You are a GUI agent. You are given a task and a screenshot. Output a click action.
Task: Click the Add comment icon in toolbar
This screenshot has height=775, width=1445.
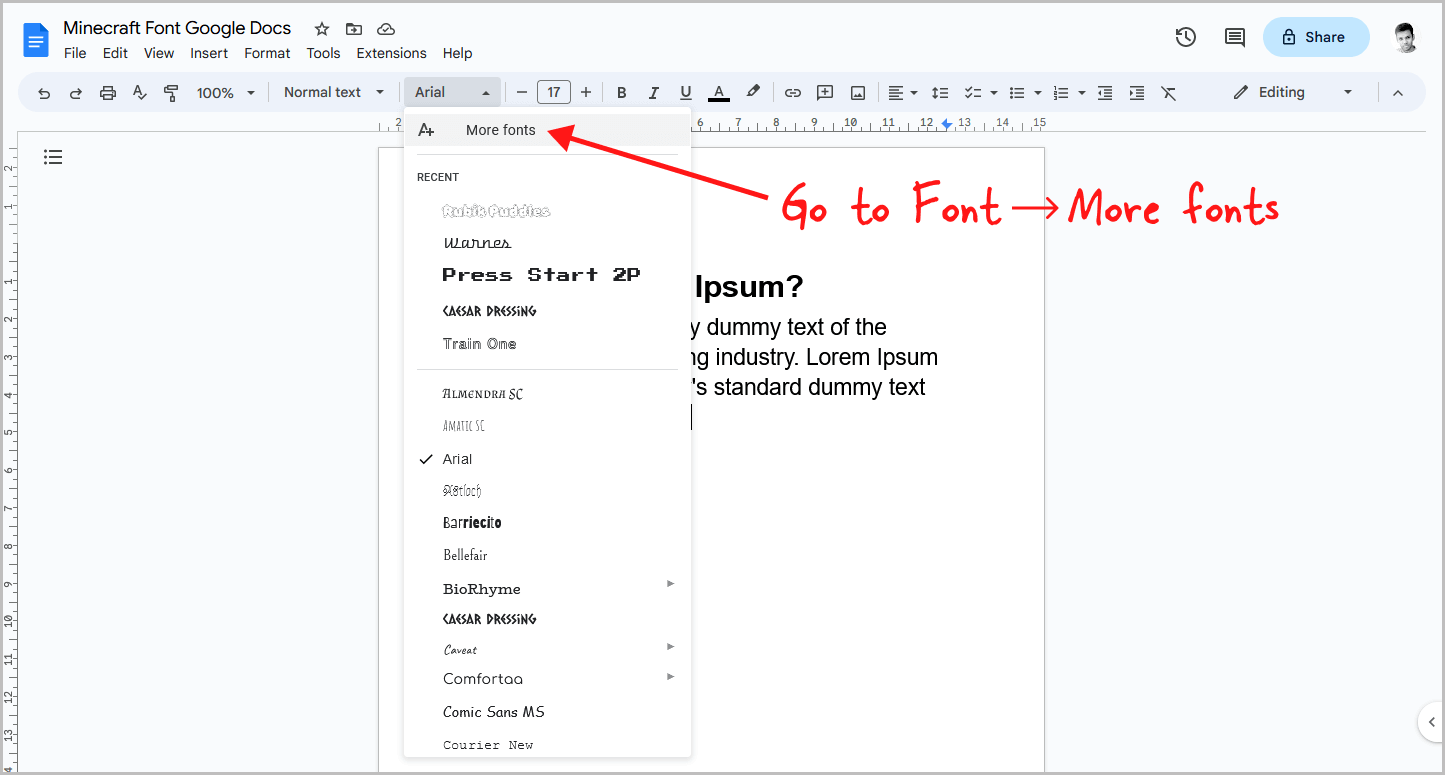[825, 93]
